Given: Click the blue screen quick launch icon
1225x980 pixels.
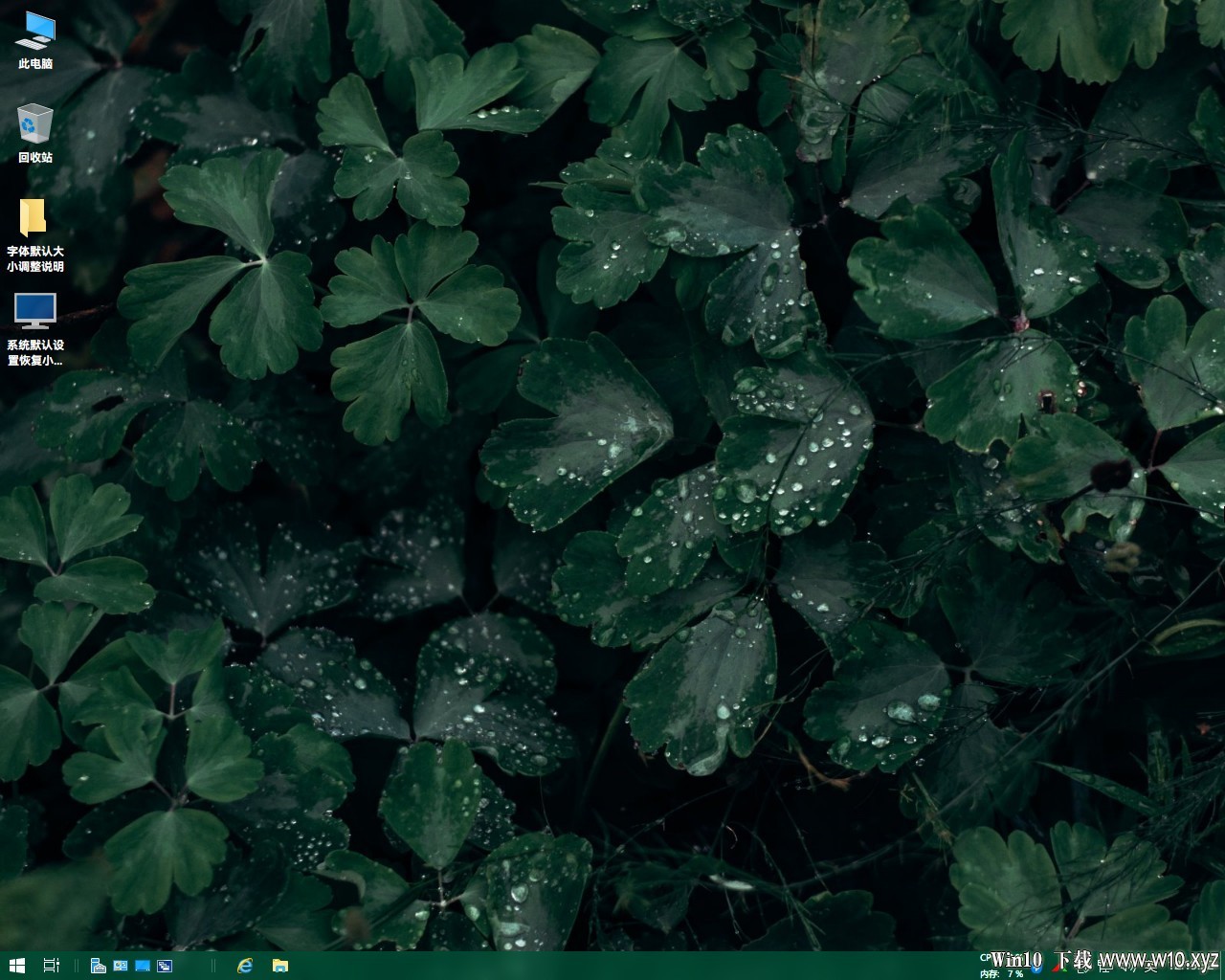Looking at the screenshot, I should click(143, 966).
